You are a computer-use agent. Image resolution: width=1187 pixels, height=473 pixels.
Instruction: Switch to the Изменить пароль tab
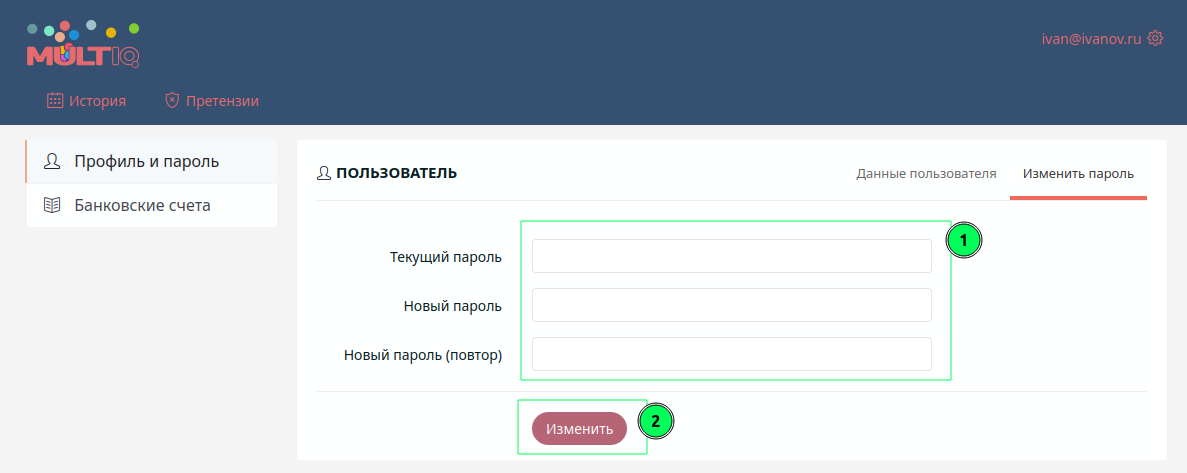click(1078, 173)
